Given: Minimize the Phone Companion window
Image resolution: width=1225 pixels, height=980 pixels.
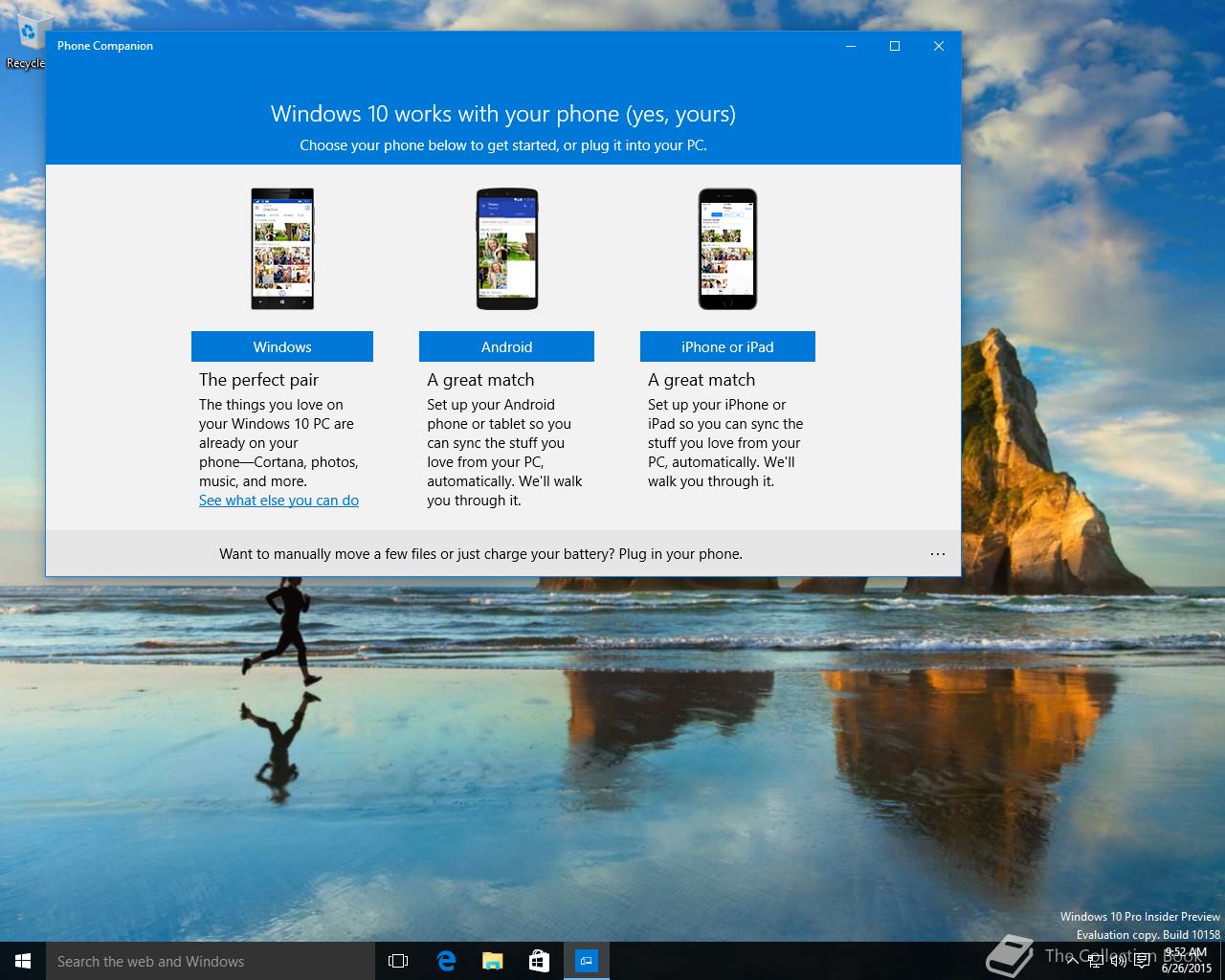Looking at the screenshot, I should [851, 46].
